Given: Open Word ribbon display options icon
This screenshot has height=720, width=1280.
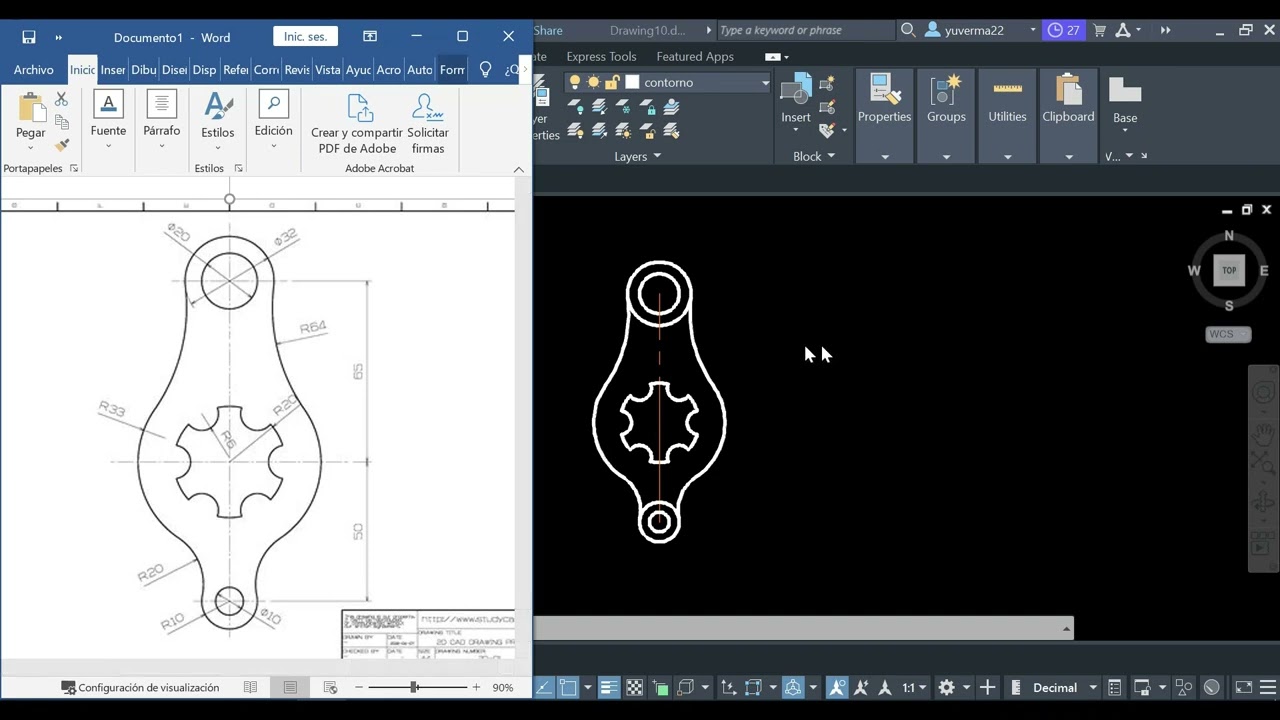Looking at the screenshot, I should point(370,37).
